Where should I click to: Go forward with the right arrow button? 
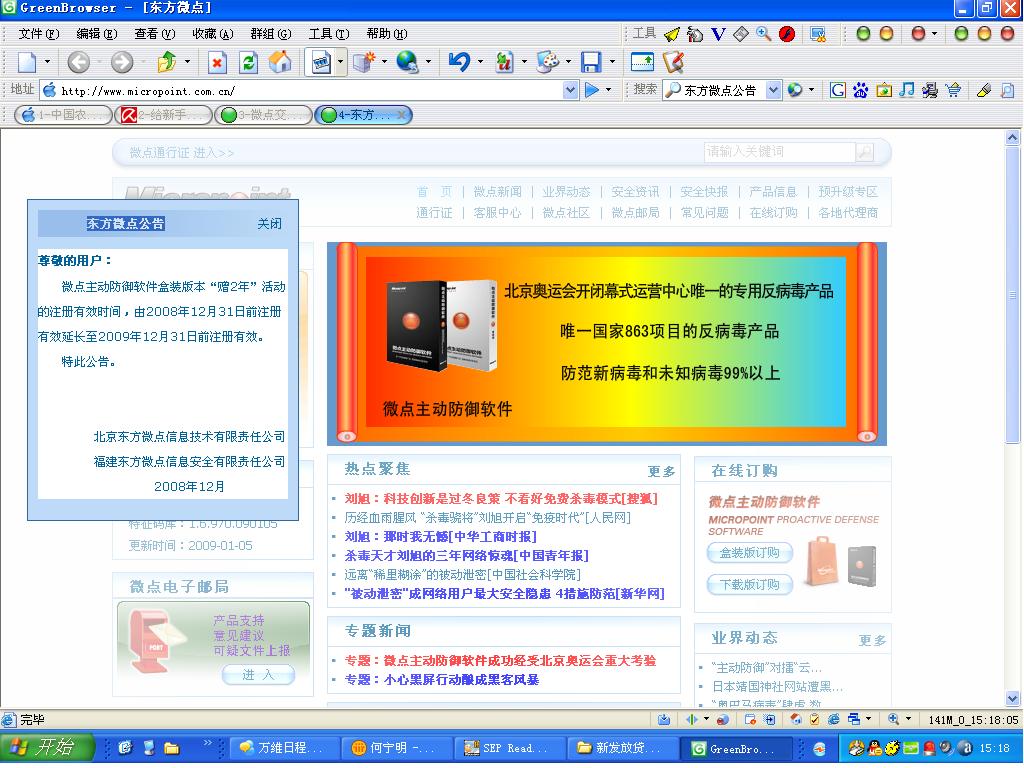pos(121,63)
